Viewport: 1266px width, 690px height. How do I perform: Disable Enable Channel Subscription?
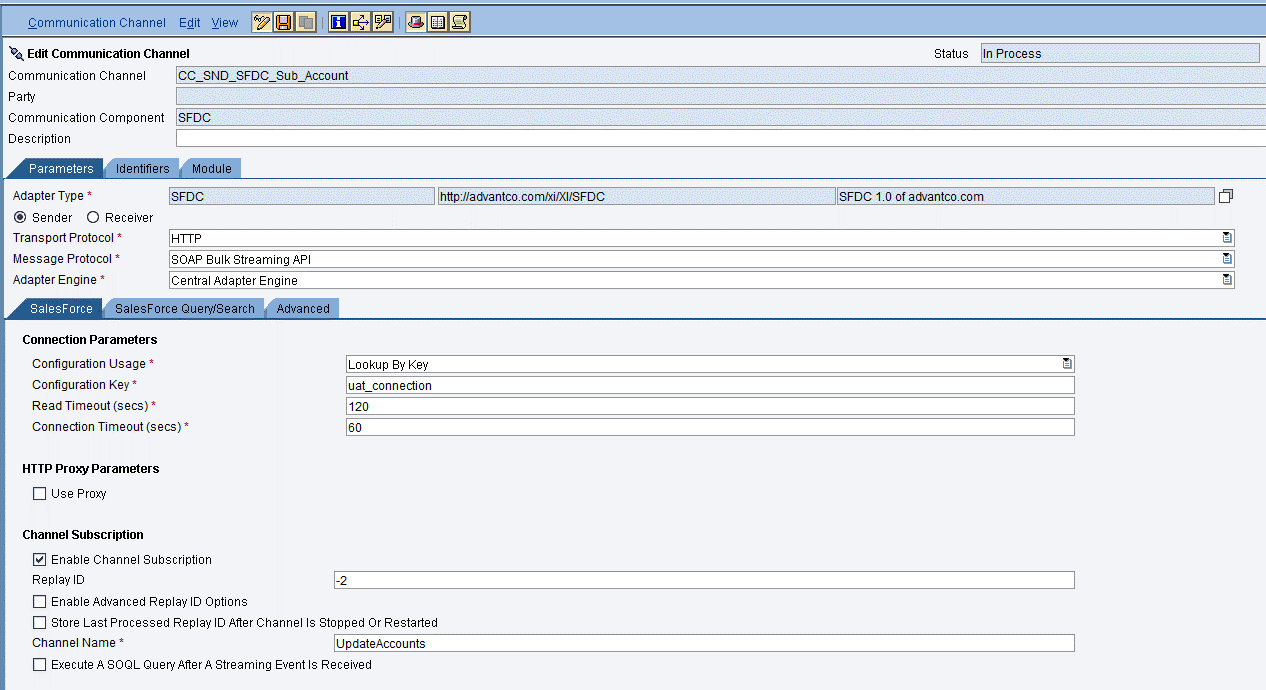pyautogui.click(x=39, y=559)
